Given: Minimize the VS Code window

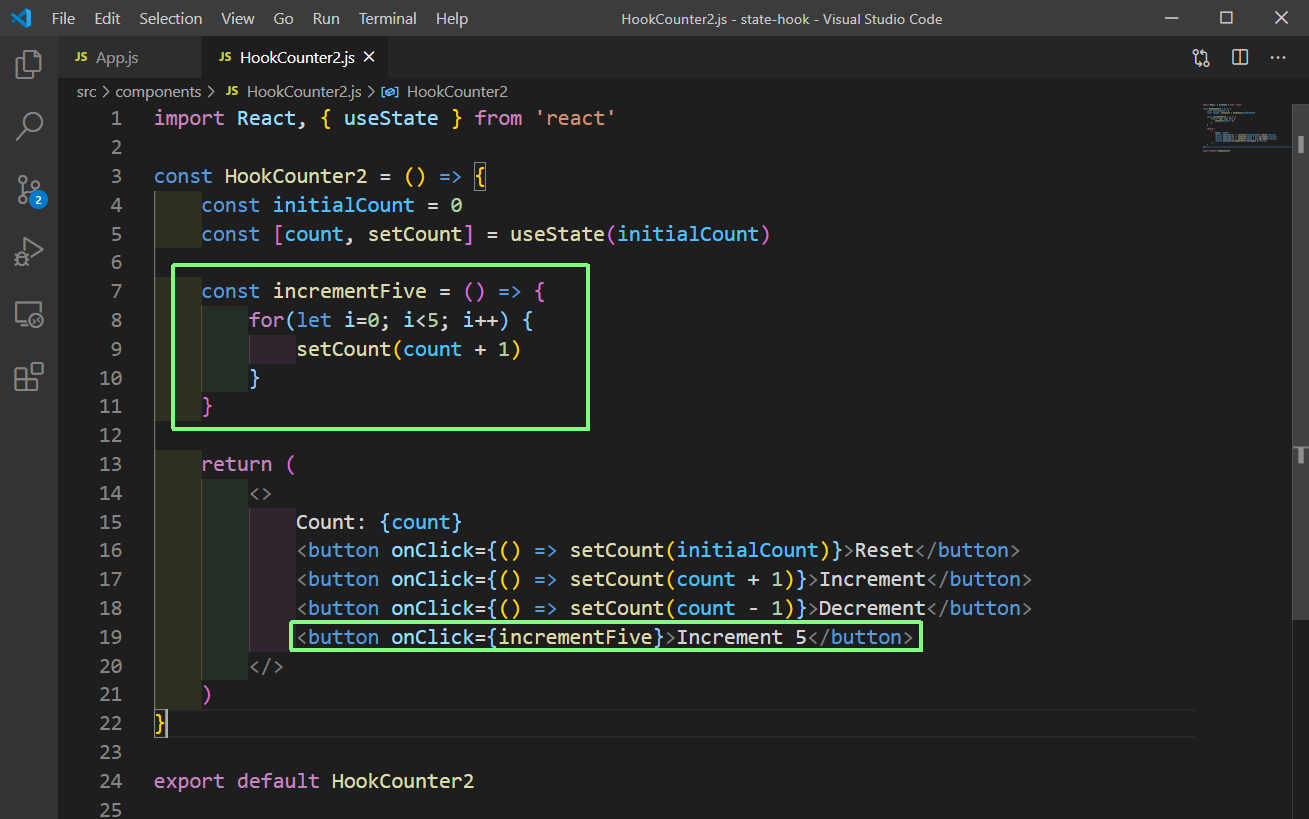Looking at the screenshot, I should click(x=1173, y=18).
